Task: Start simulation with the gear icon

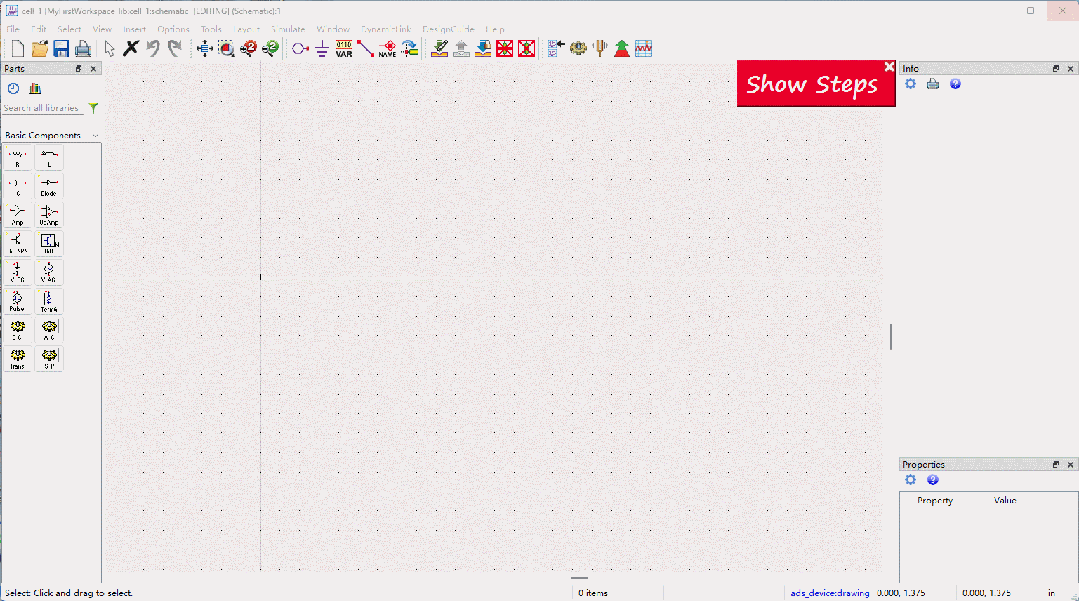Action: [x=578, y=48]
